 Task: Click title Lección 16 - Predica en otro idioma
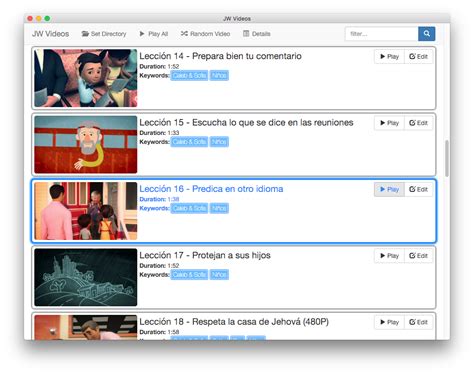(x=211, y=189)
